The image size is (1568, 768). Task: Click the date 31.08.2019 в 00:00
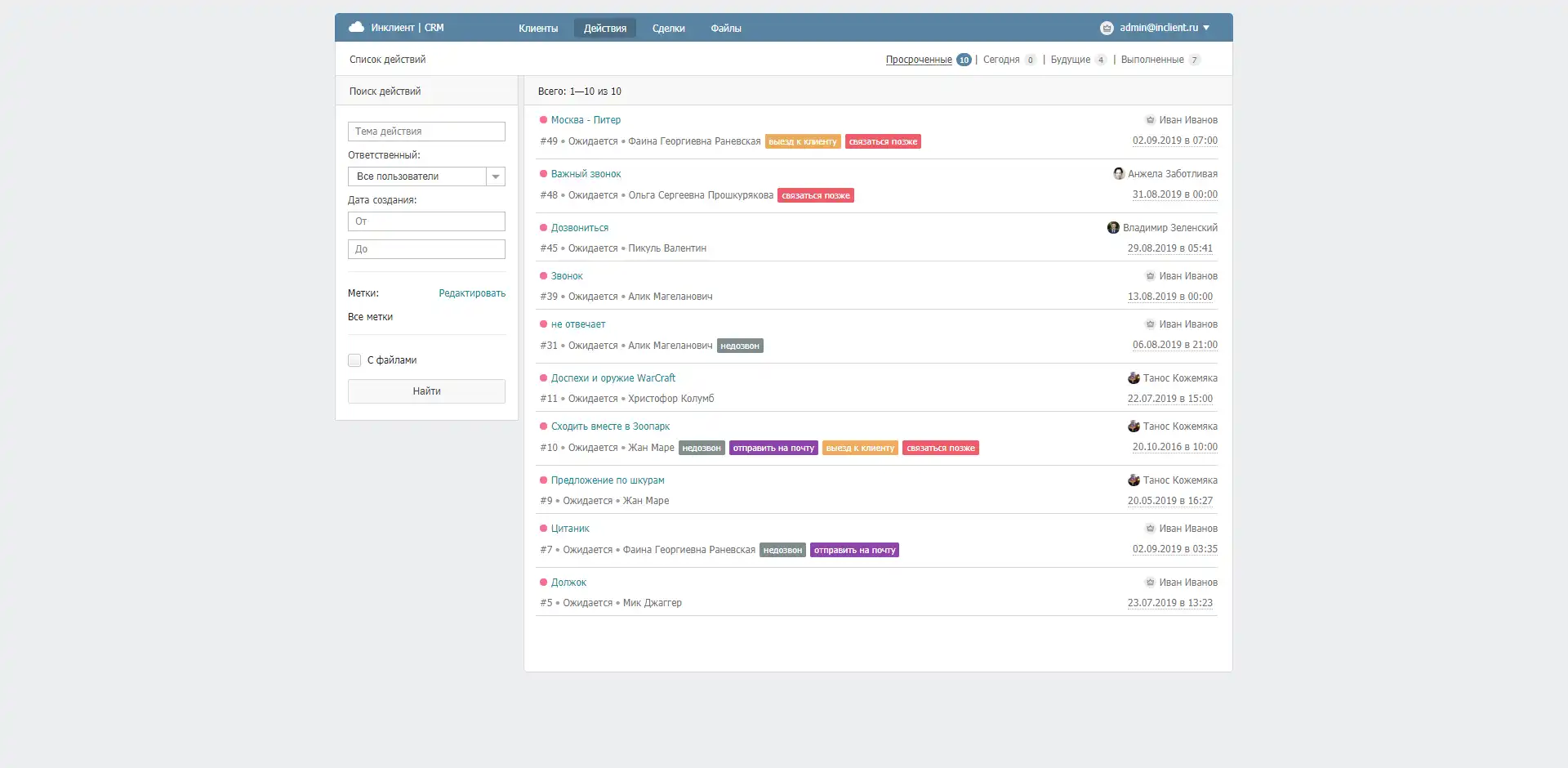(1174, 194)
